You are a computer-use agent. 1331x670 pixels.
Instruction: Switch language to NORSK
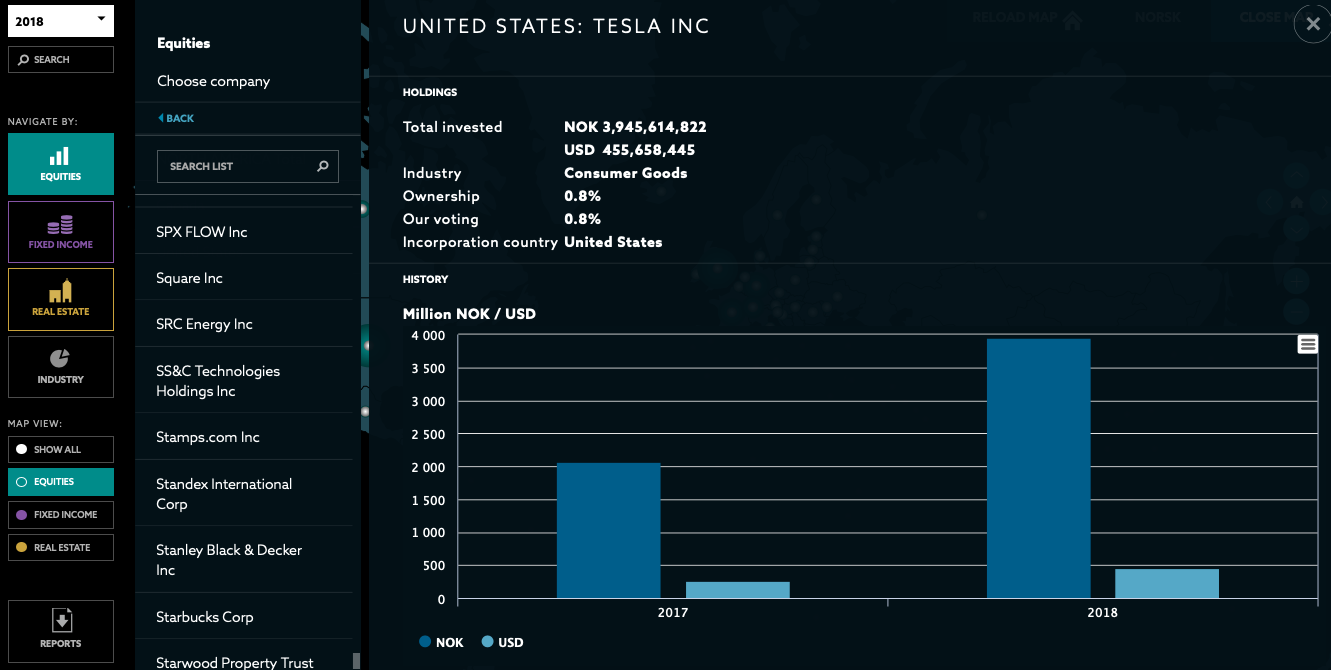tap(1157, 17)
